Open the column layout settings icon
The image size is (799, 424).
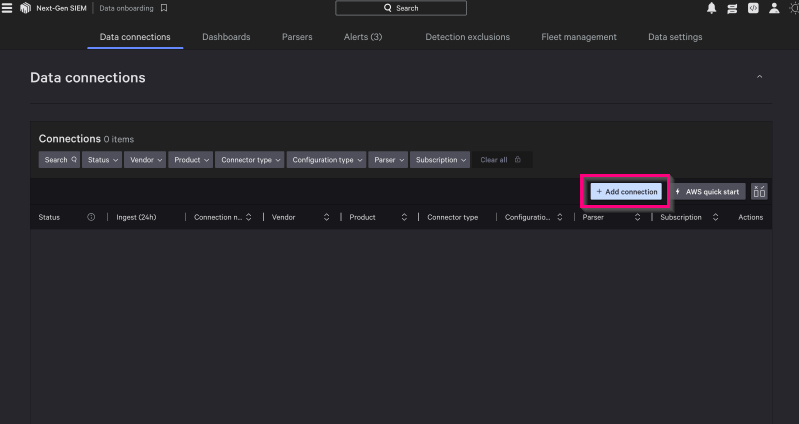point(759,191)
